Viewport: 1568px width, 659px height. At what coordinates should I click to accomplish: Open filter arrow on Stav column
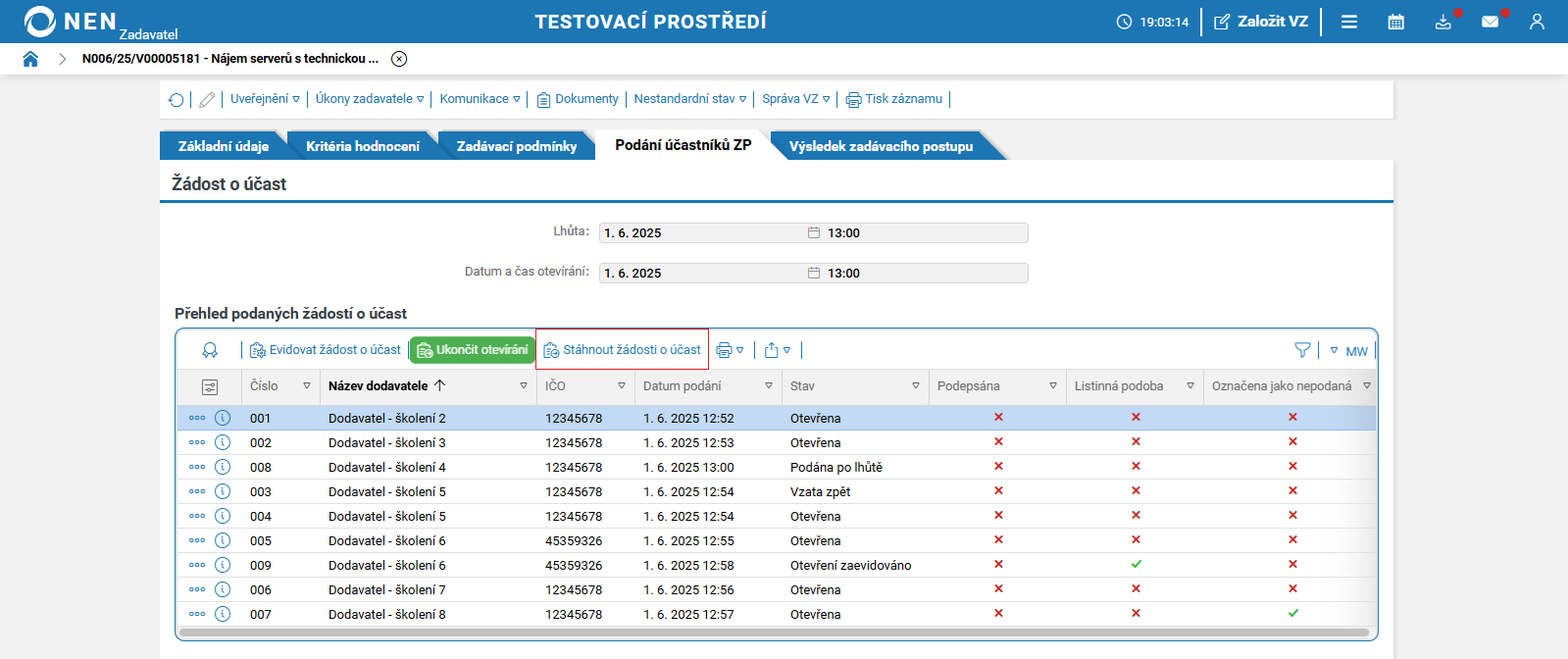(916, 386)
